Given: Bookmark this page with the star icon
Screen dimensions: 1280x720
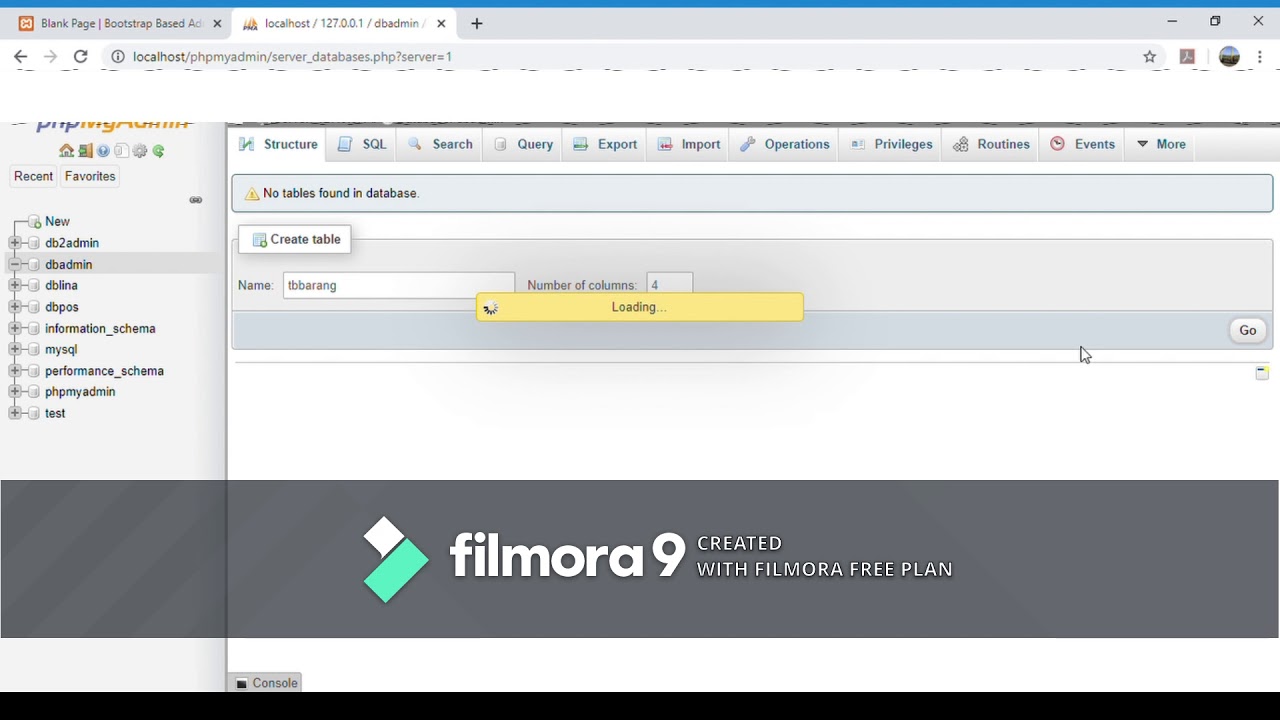Looking at the screenshot, I should tap(1150, 57).
